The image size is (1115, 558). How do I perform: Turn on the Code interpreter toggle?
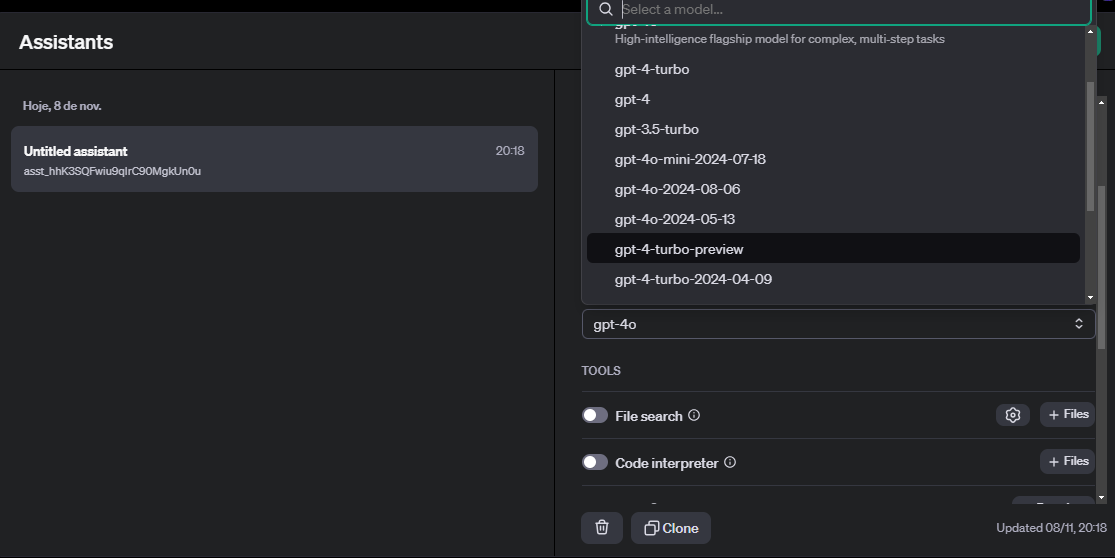pos(595,463)
